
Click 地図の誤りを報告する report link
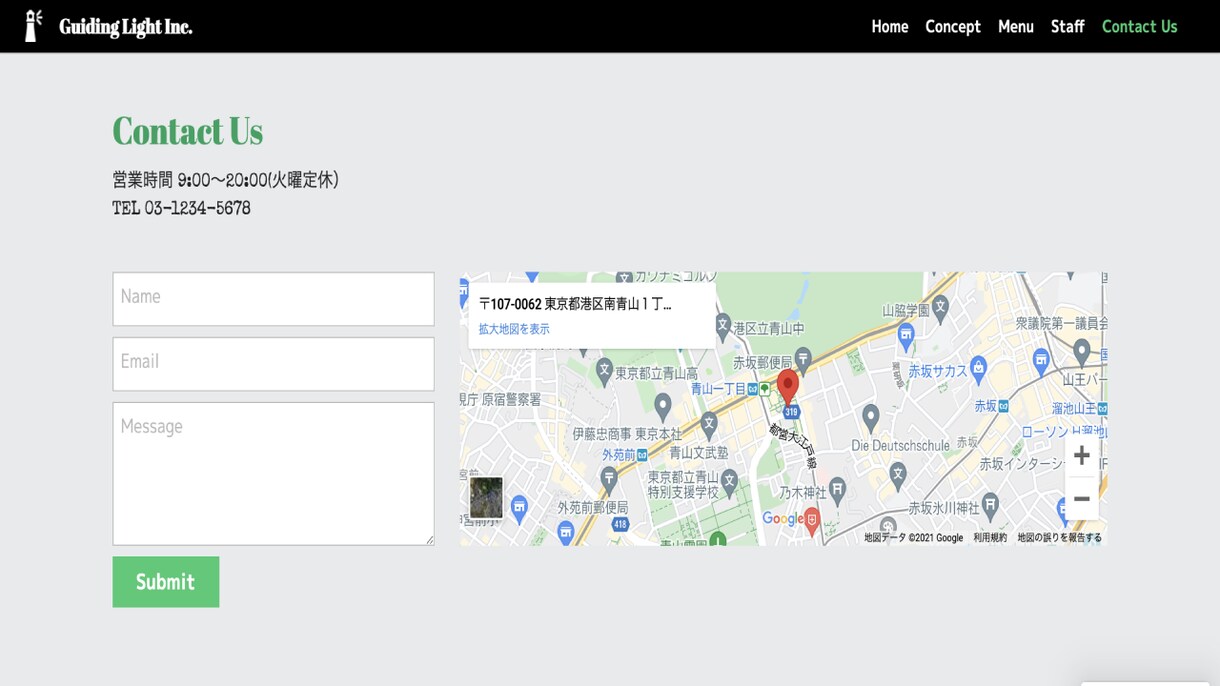[1060, 538]
